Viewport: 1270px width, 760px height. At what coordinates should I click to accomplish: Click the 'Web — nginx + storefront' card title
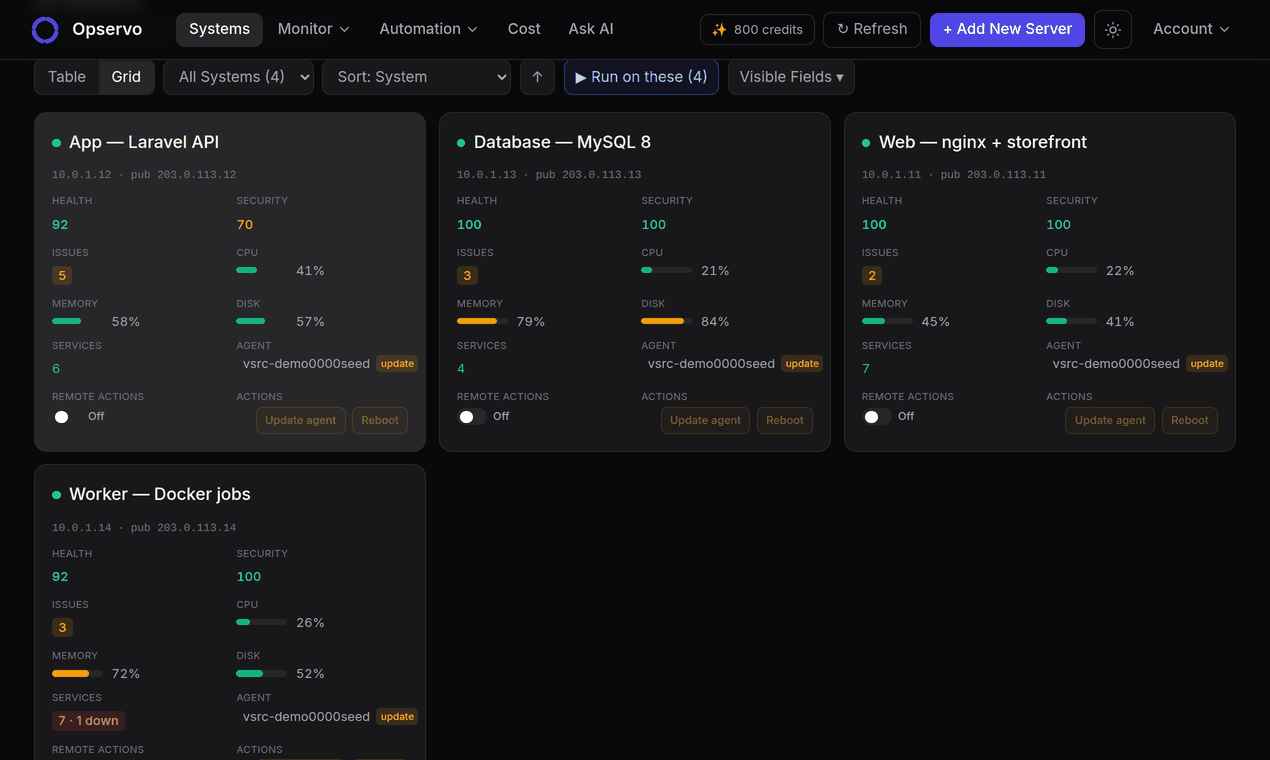983,142
